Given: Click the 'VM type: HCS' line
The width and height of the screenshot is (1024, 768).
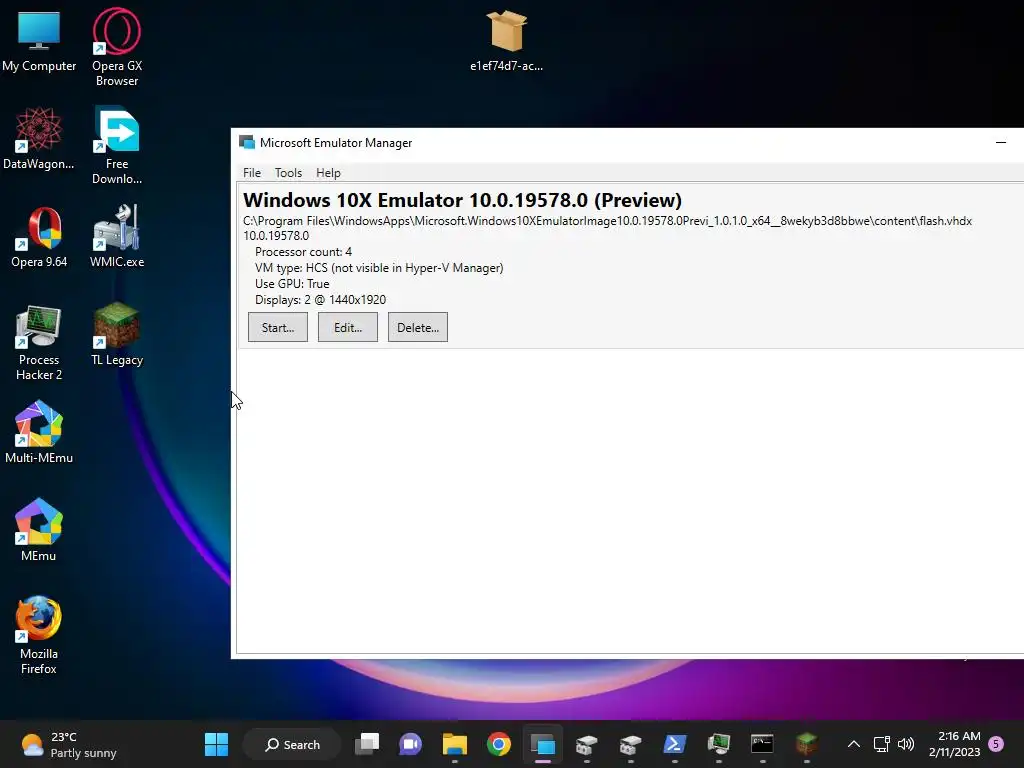Looking at the screenshot, I should tap(379, 268).
